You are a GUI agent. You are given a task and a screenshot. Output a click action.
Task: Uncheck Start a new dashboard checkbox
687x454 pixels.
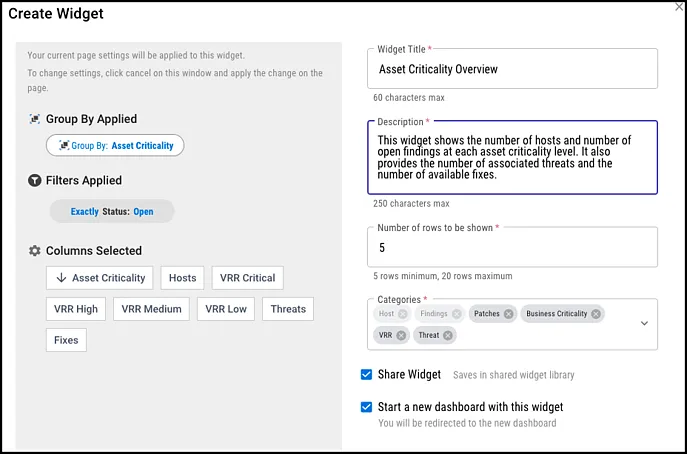pyautogui.click(x=366, y=407)
